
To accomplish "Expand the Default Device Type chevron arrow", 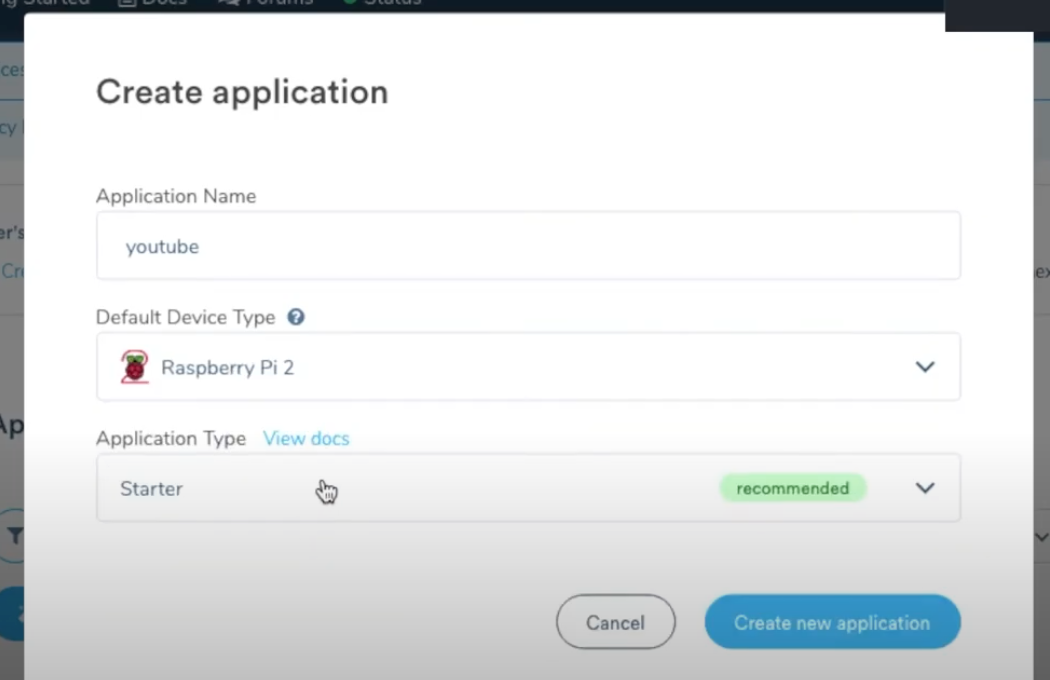I will click(x=925, y=367).
